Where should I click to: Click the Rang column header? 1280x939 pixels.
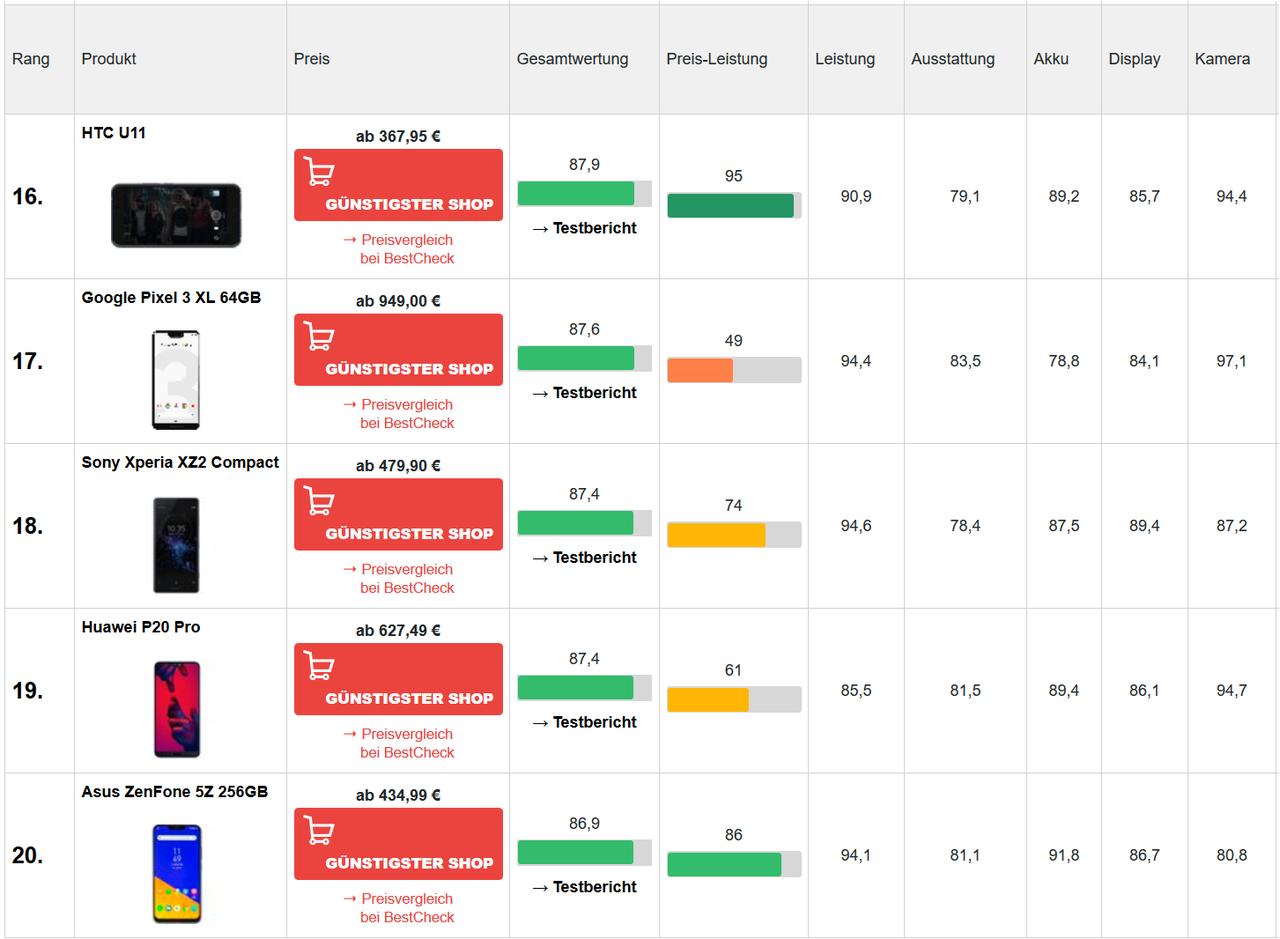point(31,59)
